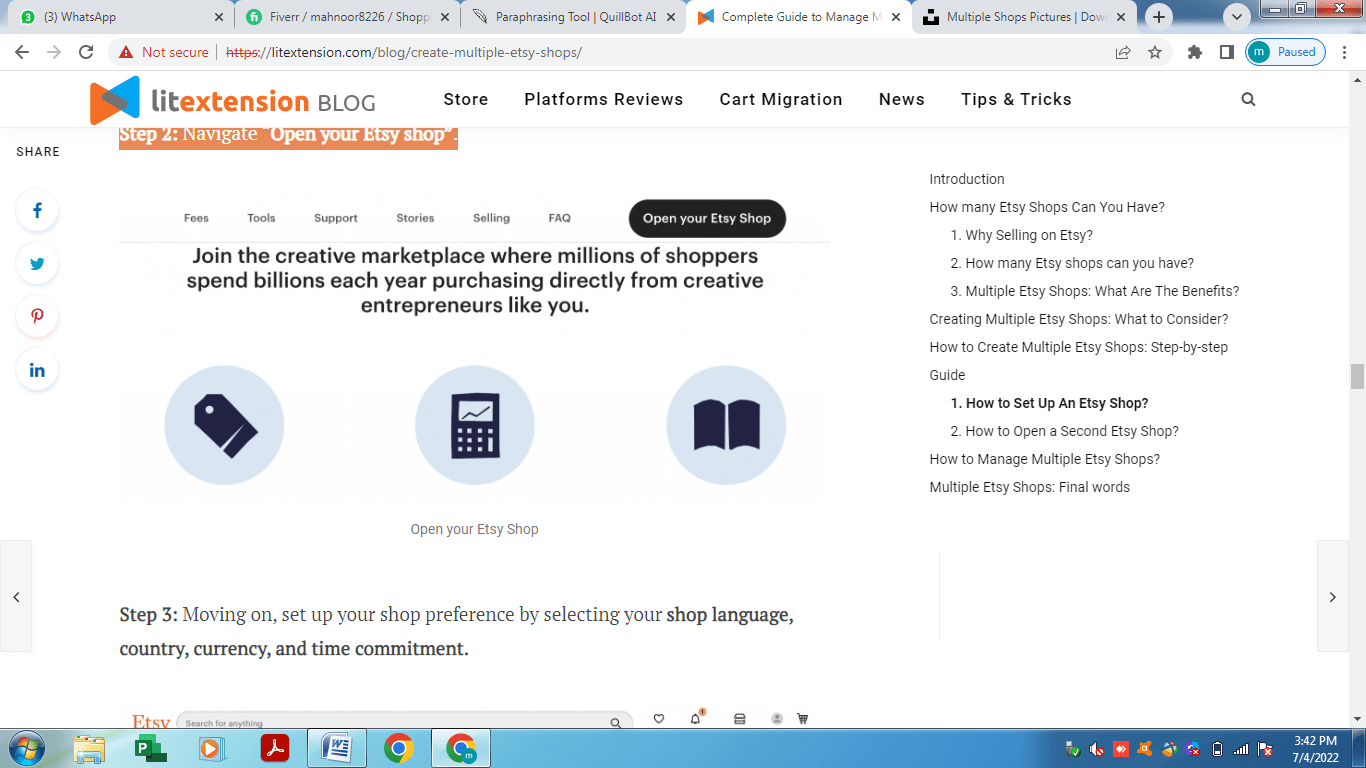1366x768 pixels.
Task: Click the network signal tray icon
Action: [x=1241, y=749]
